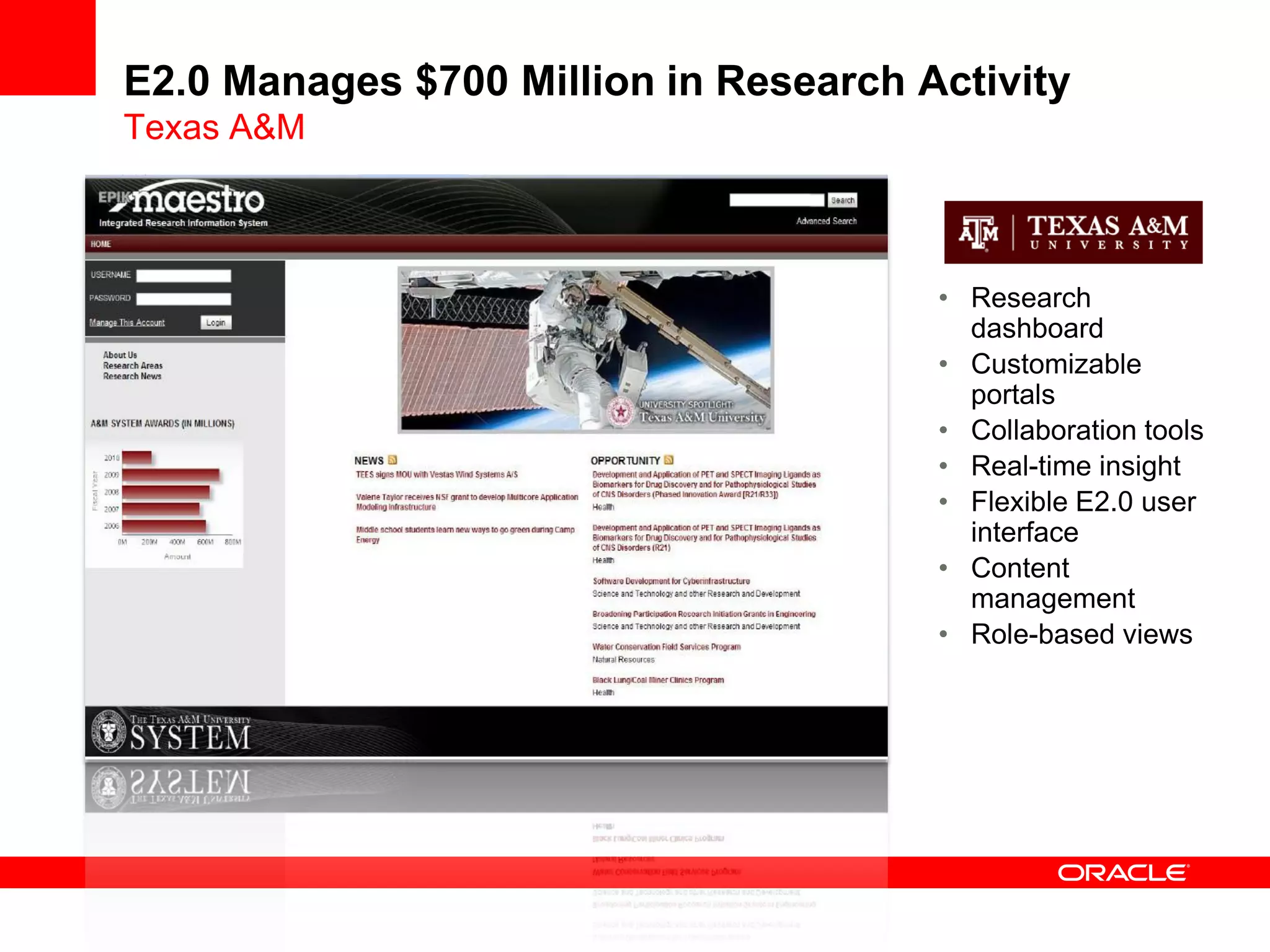Click the Customizable portals bullet text
The height and width of the screenshot is (952, 1270).
pos(1056,379)
